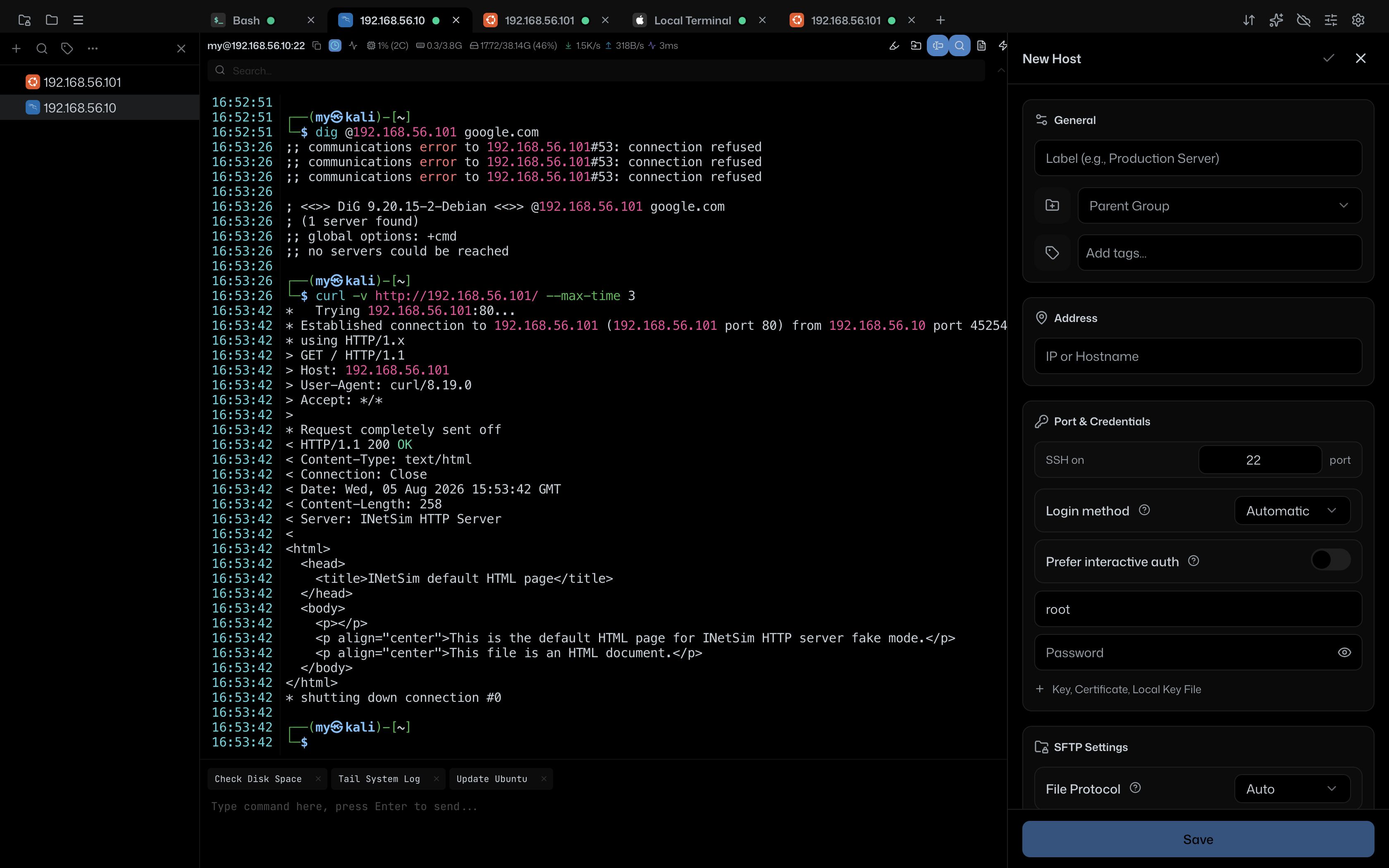Open SFTP folder-arrow icon in terminal toolbar
1389x868 pixels.
click(x=916, y=45)
